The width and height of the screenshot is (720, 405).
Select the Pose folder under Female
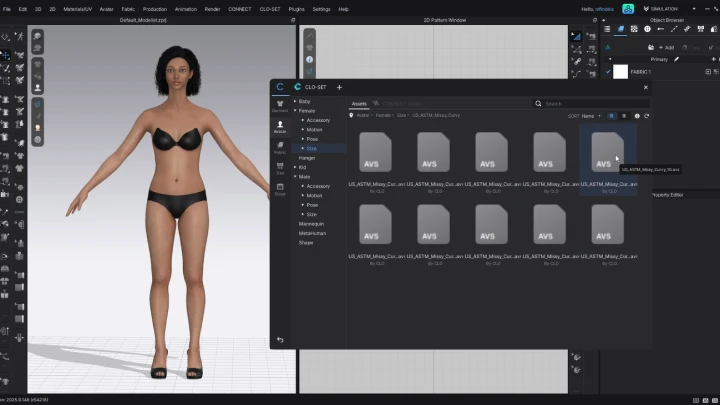[312, 139]
